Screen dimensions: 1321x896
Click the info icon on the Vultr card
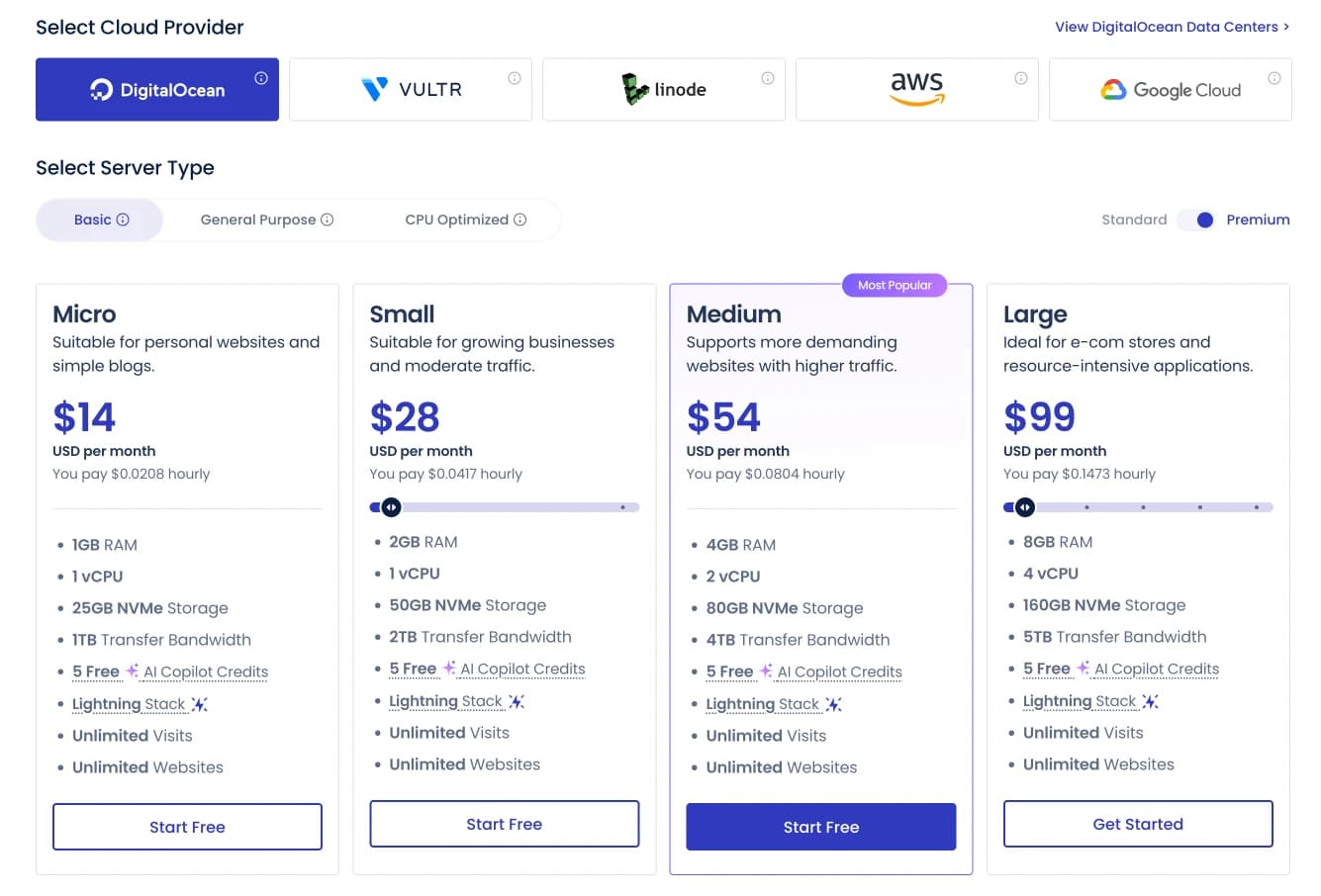click(514, 77)
